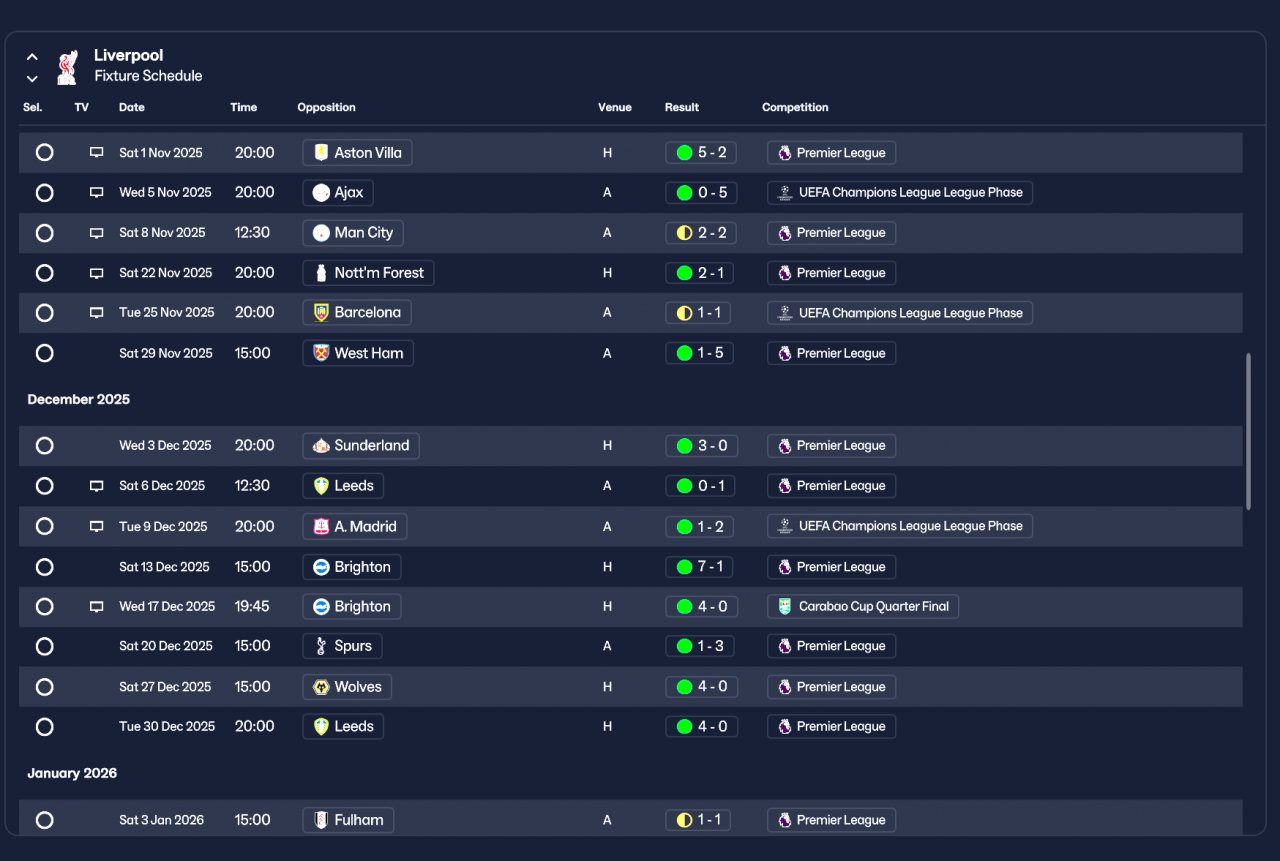Collapse schedule with the up chevron
The height and width of the screenshot is (861, 1280).
(x=32, y=57)
